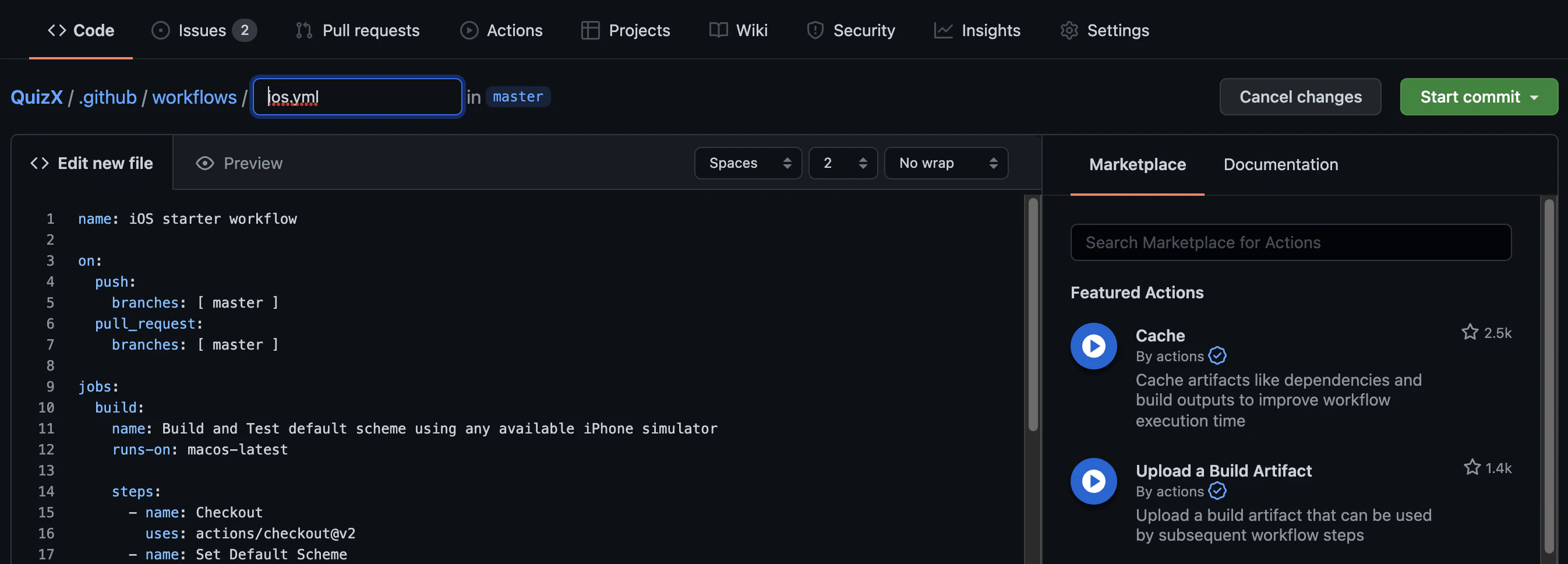This screenshot has height=564, width=1568.
Task: Click 'runs-on: macos-latest' line
Action: (x=200, y=449)
